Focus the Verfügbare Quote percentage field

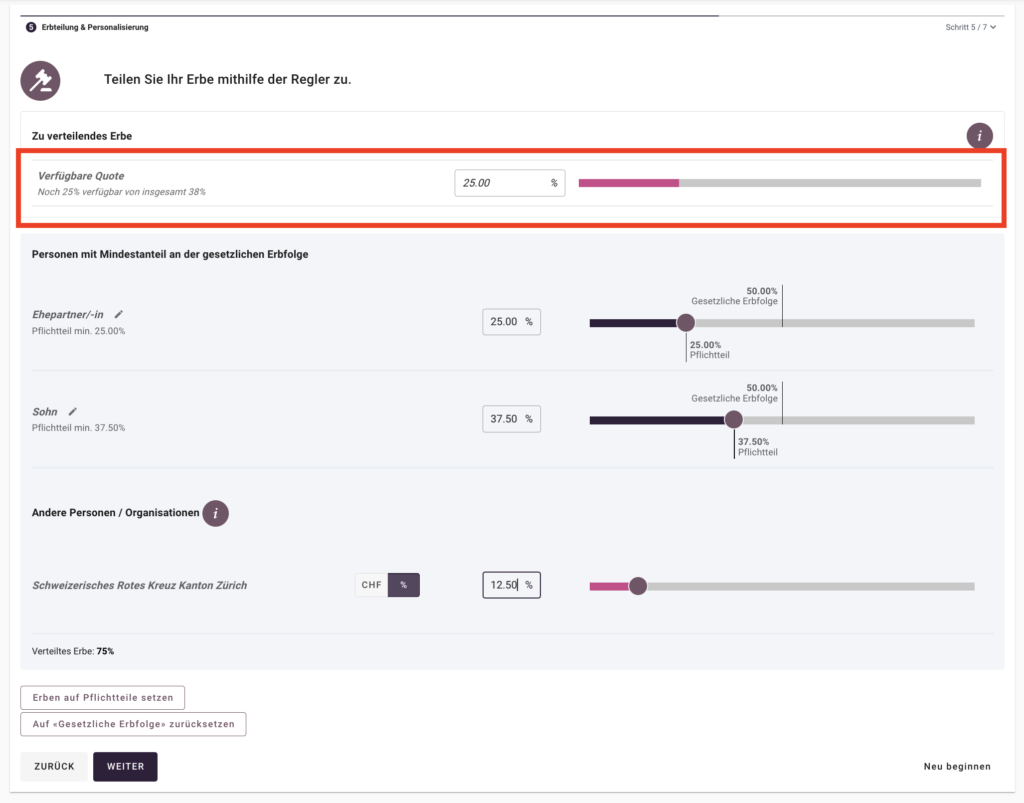point(500,183)
